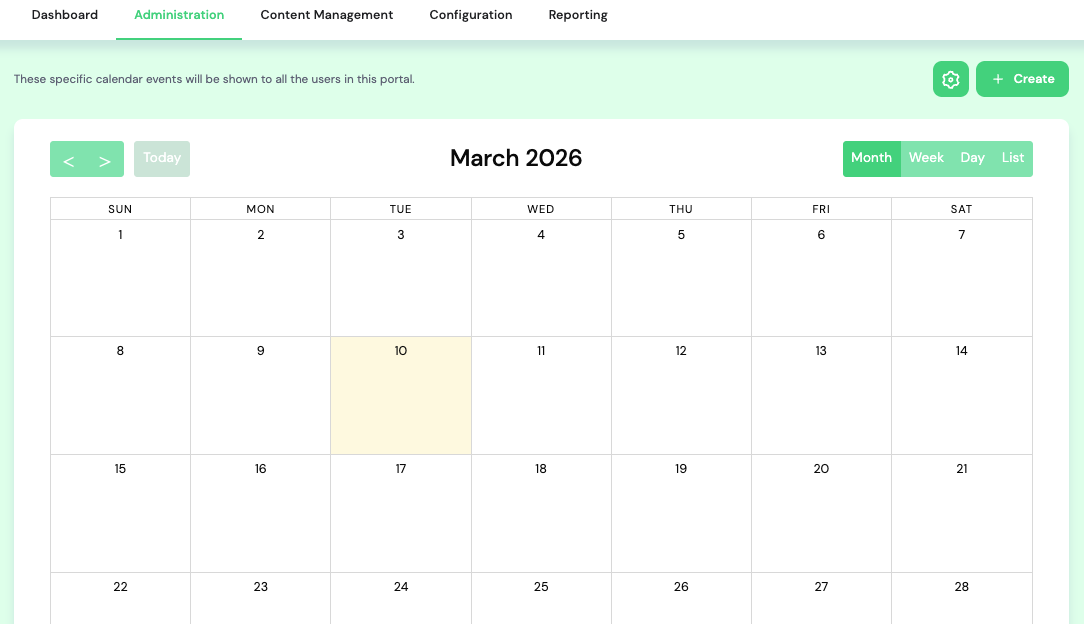Click the date number 12
Screen dimensions: 1084x624
pyautogui.click(x=681, y=351)
